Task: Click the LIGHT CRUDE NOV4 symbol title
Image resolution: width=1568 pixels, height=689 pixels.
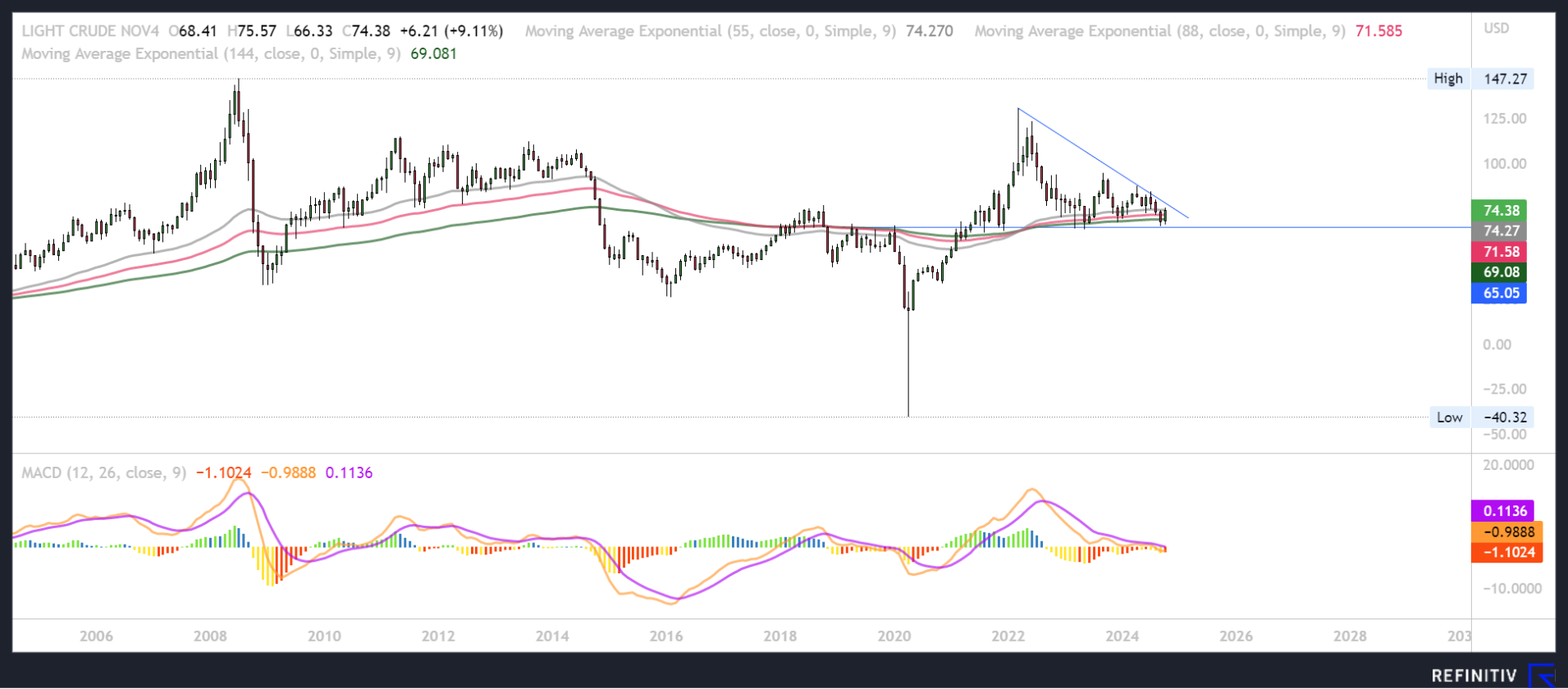Action: [90, 31]
